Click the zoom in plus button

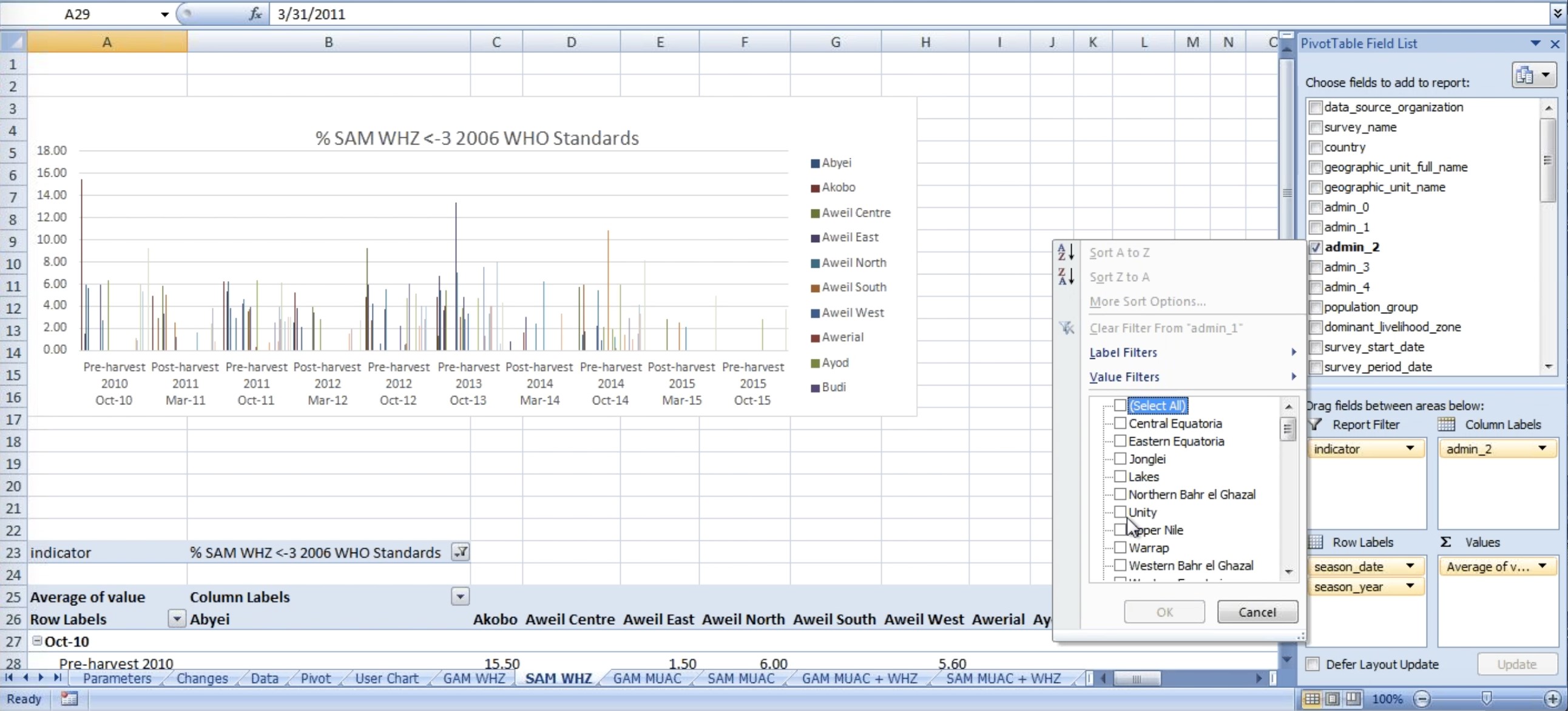point(1552,699)
